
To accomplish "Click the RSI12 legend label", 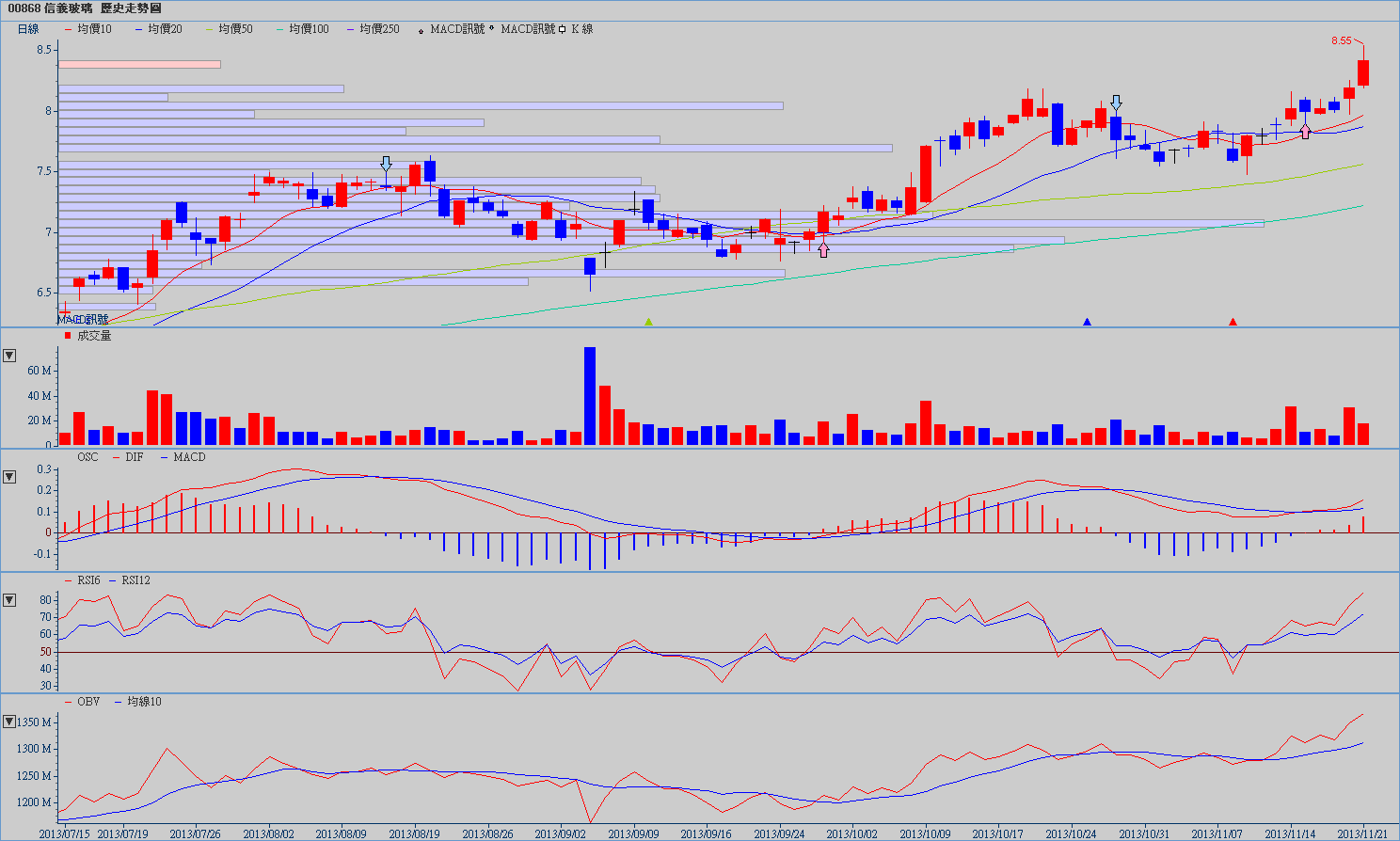I will tap(135, 580).
